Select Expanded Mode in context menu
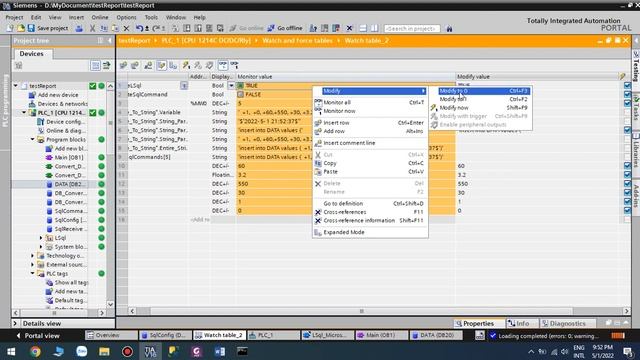This screenshot has width=640, height=360. coord(370,232)
